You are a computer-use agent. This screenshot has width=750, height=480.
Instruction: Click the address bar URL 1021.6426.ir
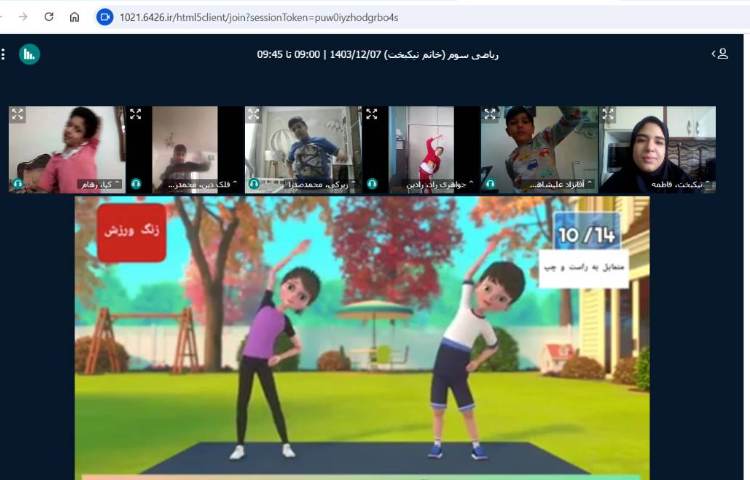click(259, 18)
